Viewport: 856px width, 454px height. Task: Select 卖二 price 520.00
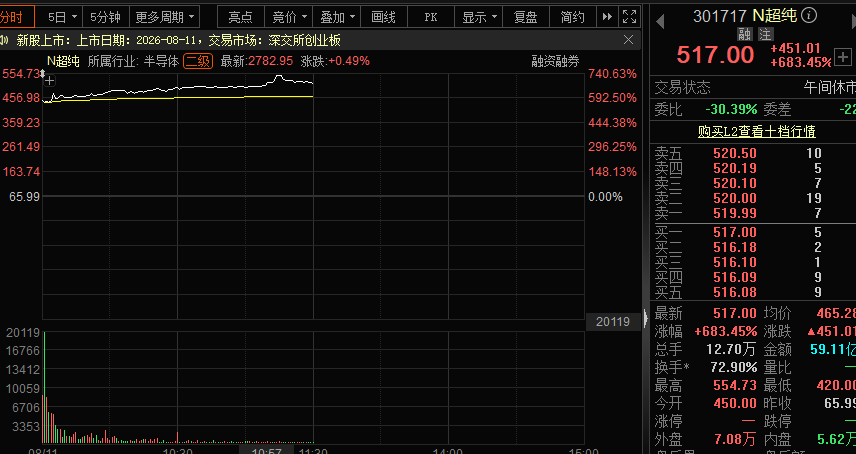[x=735, y=198]
